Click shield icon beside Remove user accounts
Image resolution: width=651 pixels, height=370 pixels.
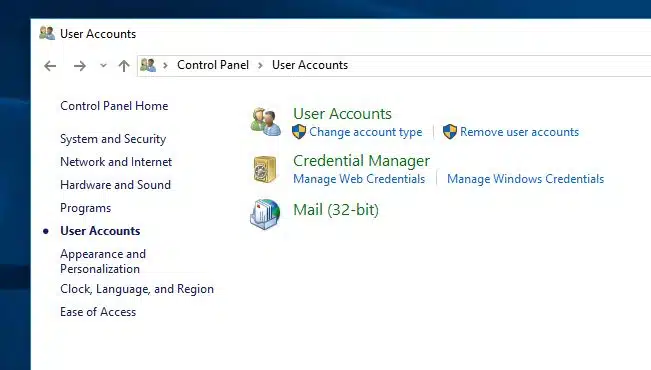[x=450, y=132]
